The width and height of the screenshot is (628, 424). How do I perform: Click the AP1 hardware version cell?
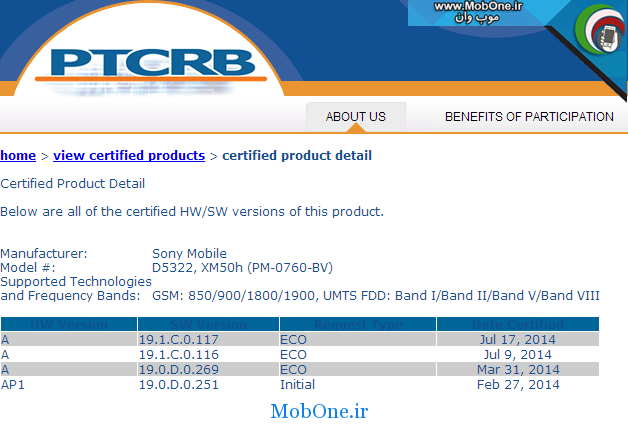point(14,385)
